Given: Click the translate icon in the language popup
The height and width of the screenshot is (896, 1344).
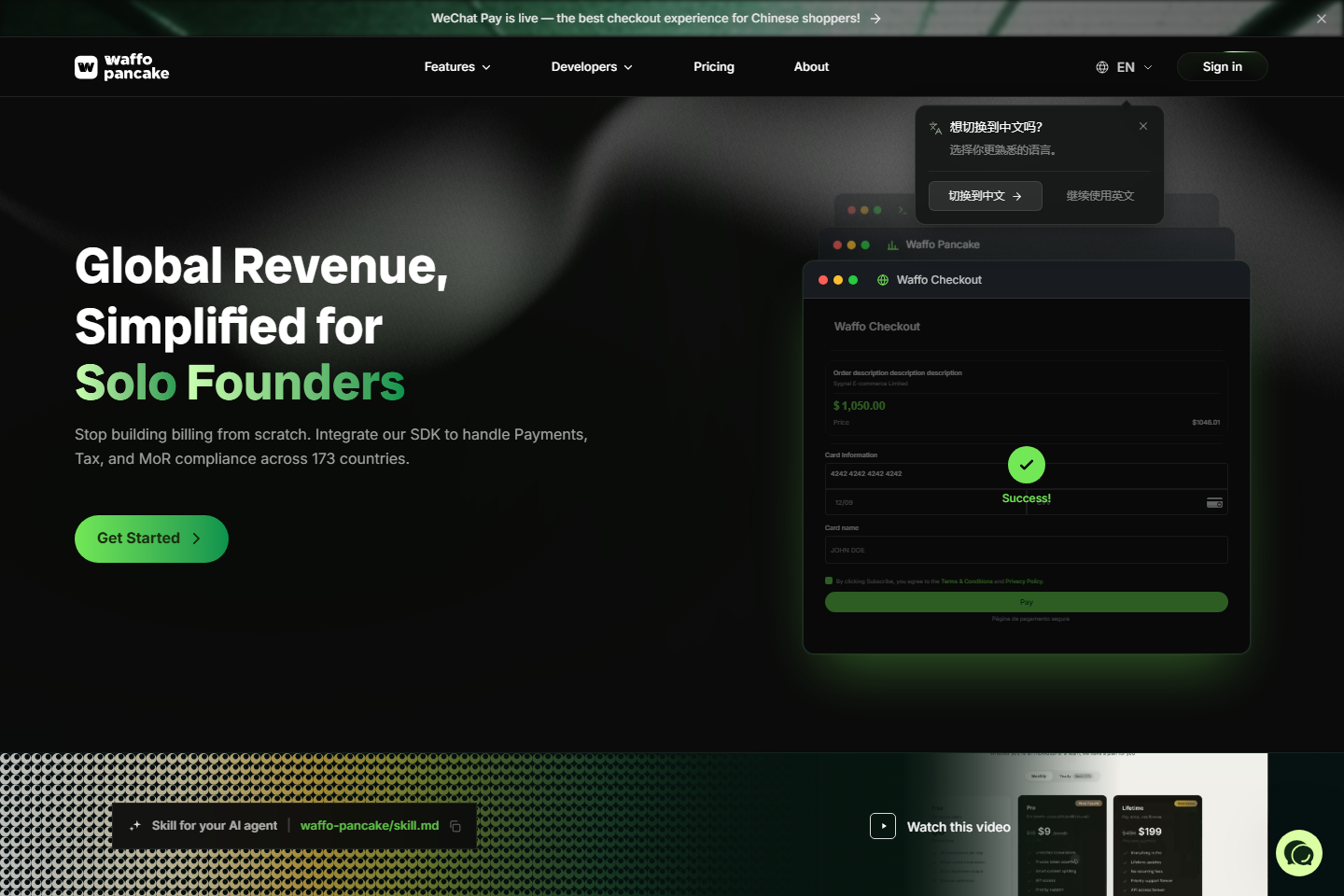Looking at the screenshot, I should click(935, 128).
